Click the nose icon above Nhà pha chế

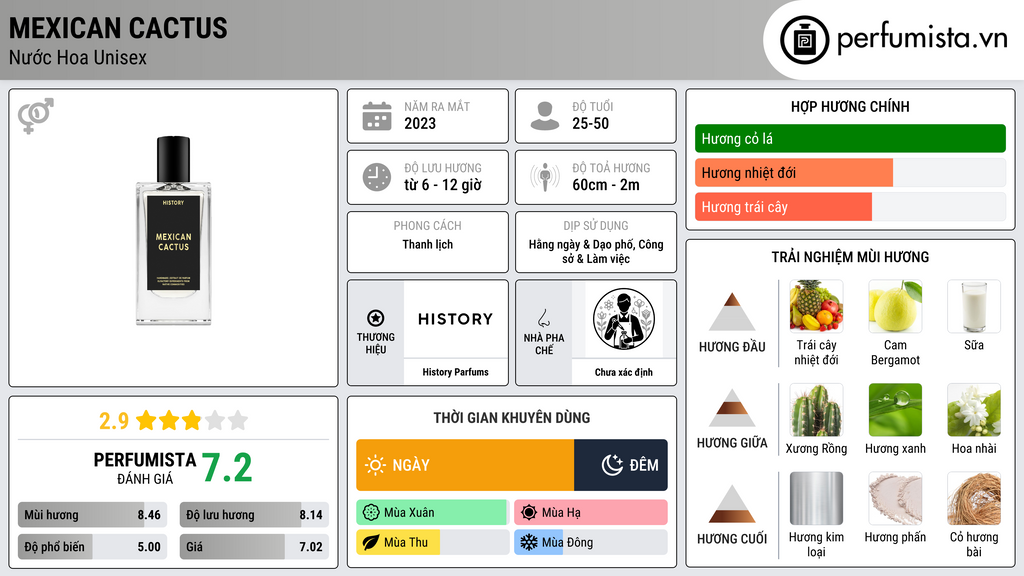coord(543,318)
